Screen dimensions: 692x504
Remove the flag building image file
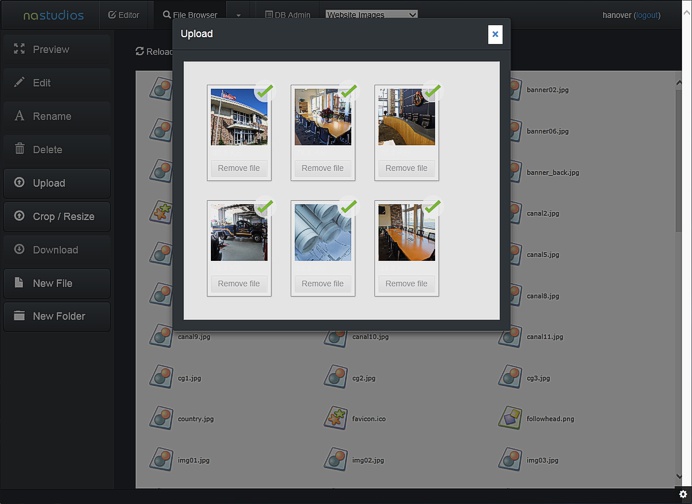pos(239,168)
